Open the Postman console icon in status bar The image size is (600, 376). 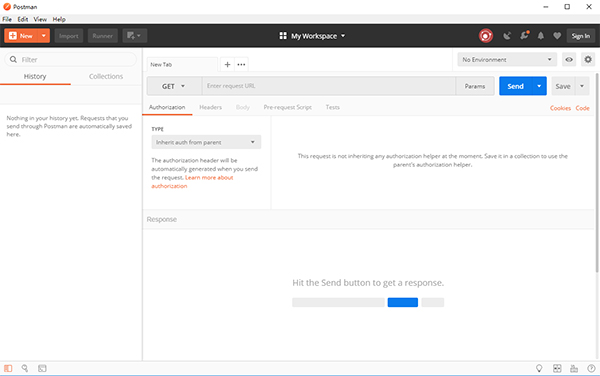click(42, 368)
